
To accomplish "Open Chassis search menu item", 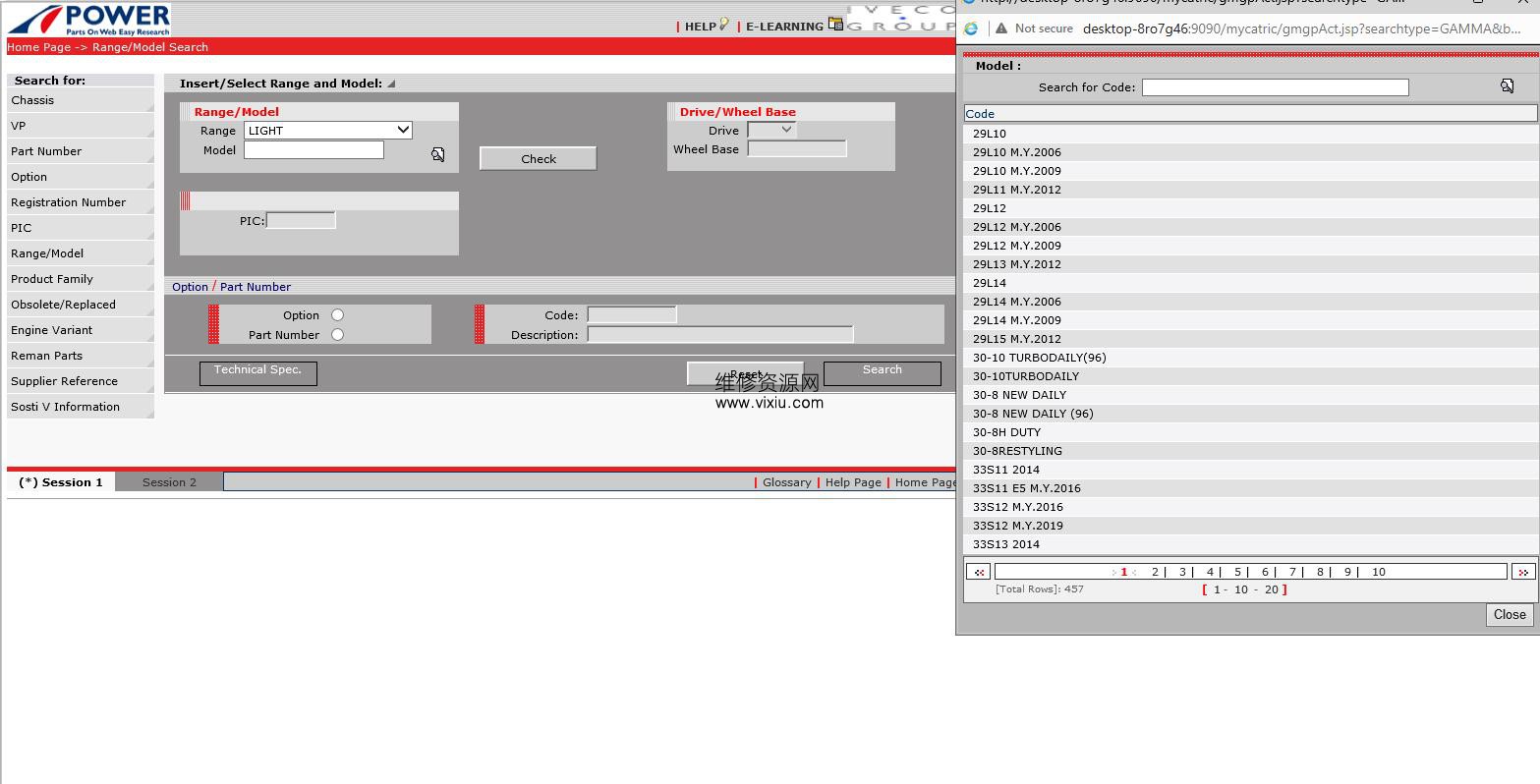I will 81,100.
